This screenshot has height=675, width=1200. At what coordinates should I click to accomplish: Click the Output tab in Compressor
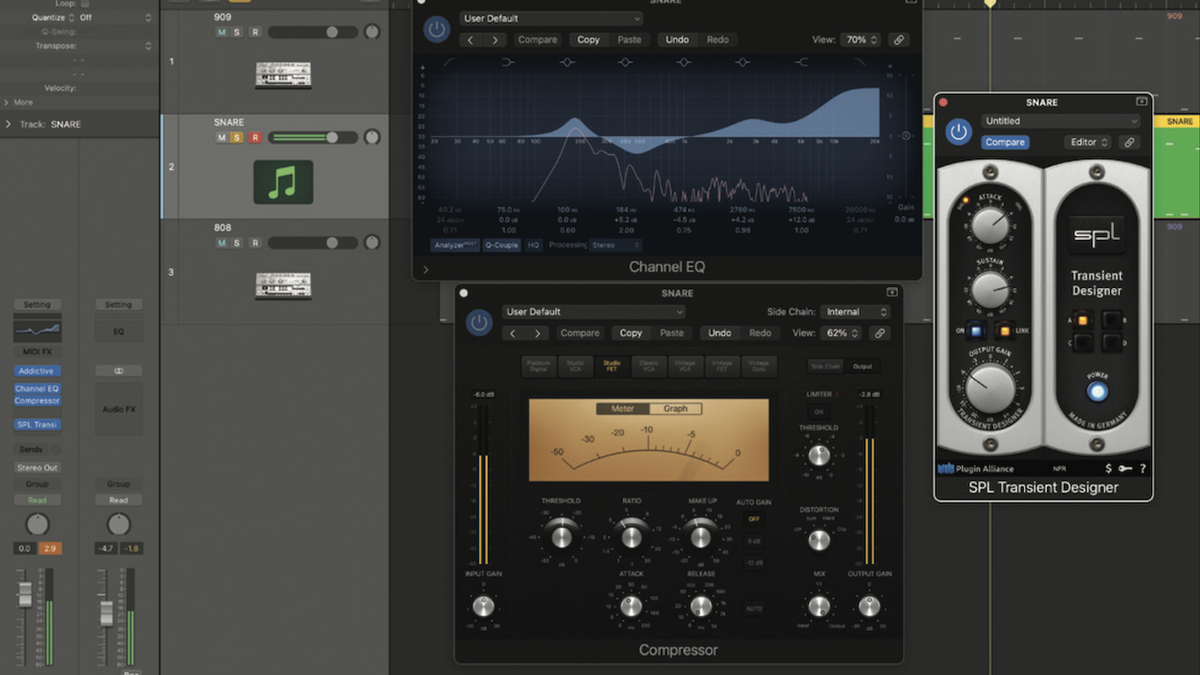pyautogui.click(x=862, y=367)
